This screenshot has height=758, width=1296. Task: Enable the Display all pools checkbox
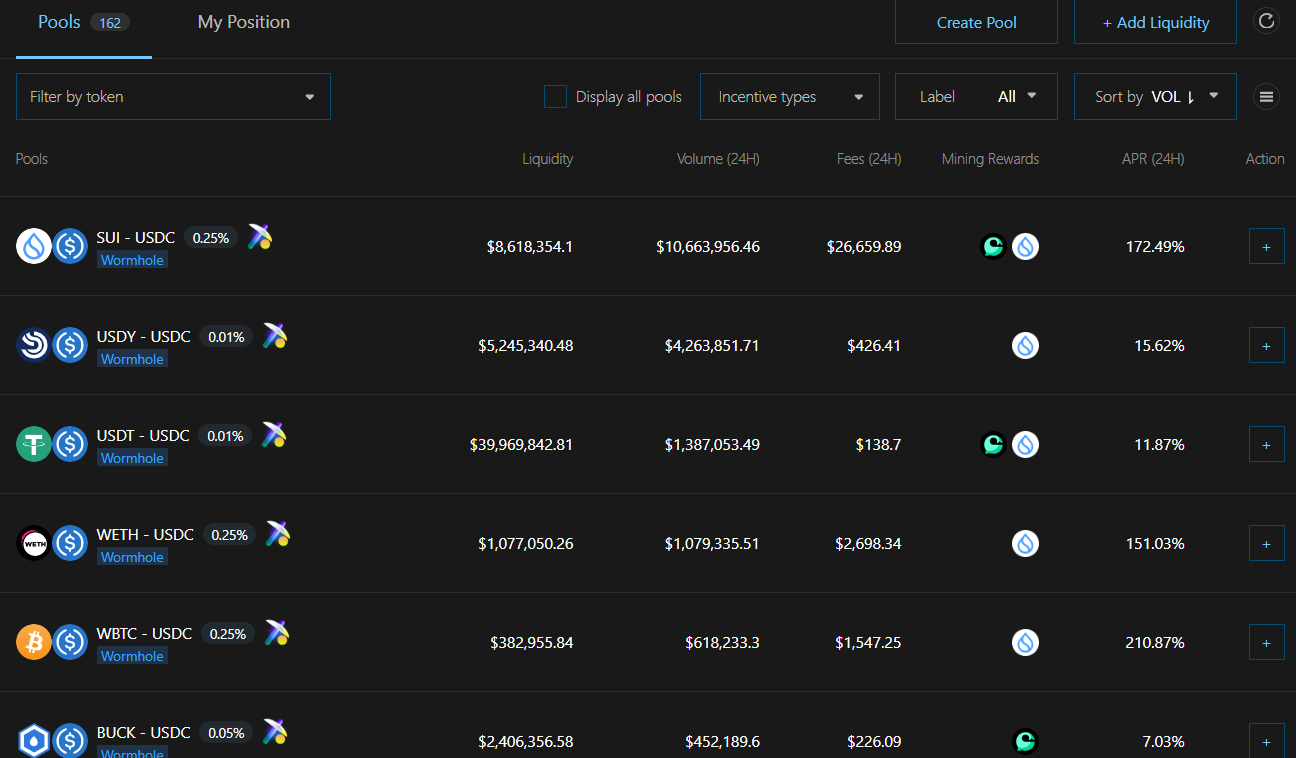555,97
